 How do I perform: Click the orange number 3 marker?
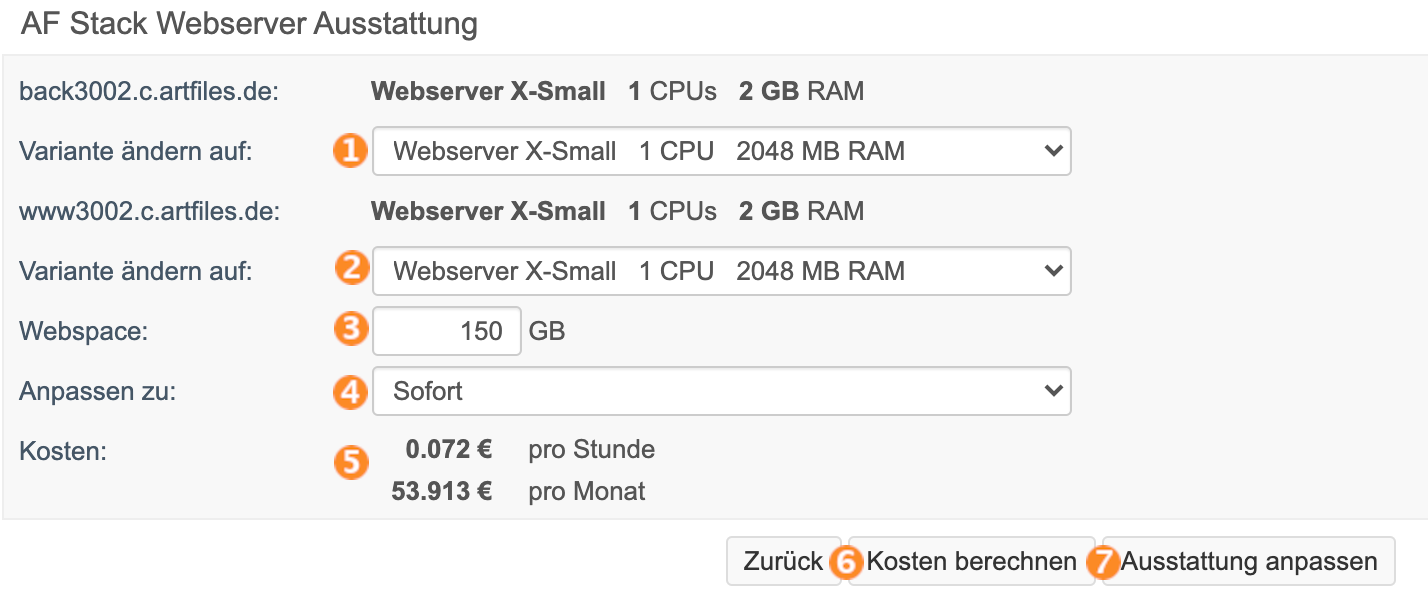coord(350,328)
